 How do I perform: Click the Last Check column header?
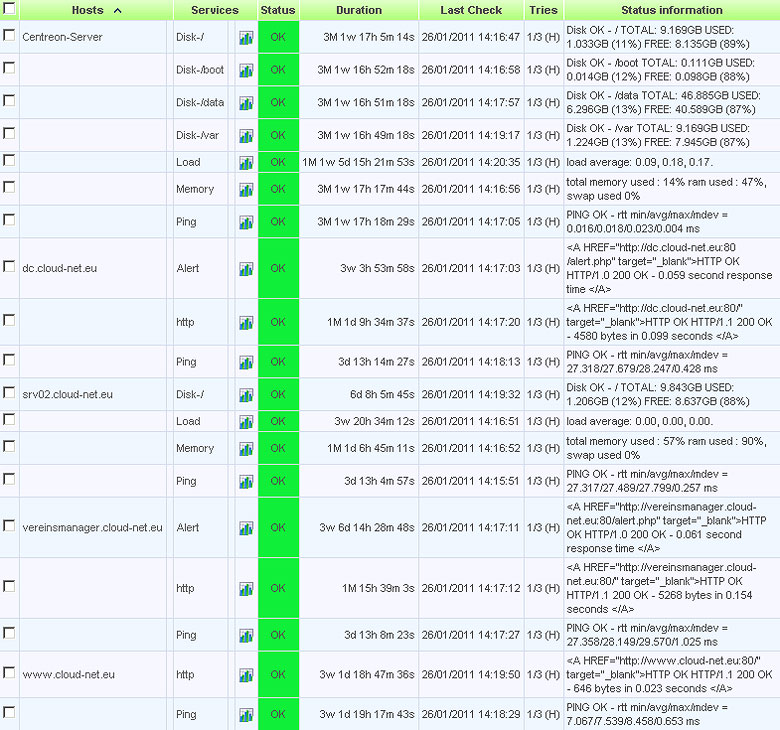[471, 10]
